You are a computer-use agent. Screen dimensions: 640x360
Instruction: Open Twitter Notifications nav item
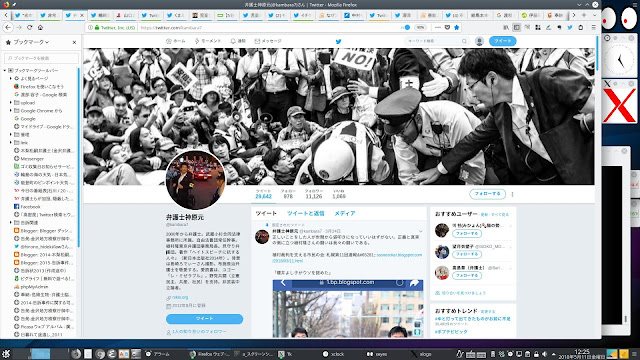(238, 41)
